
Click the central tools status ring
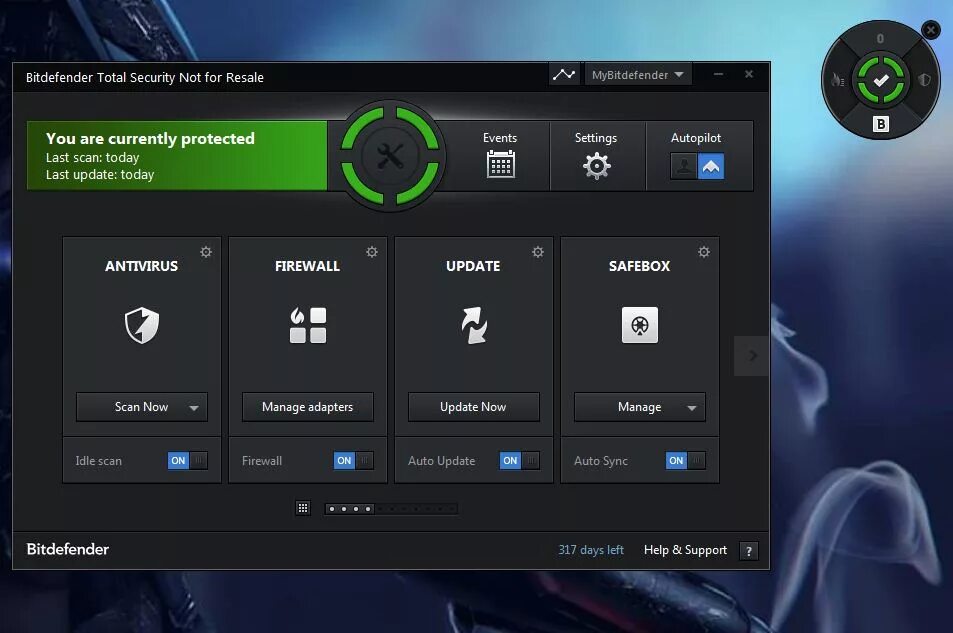click(390, 156)
